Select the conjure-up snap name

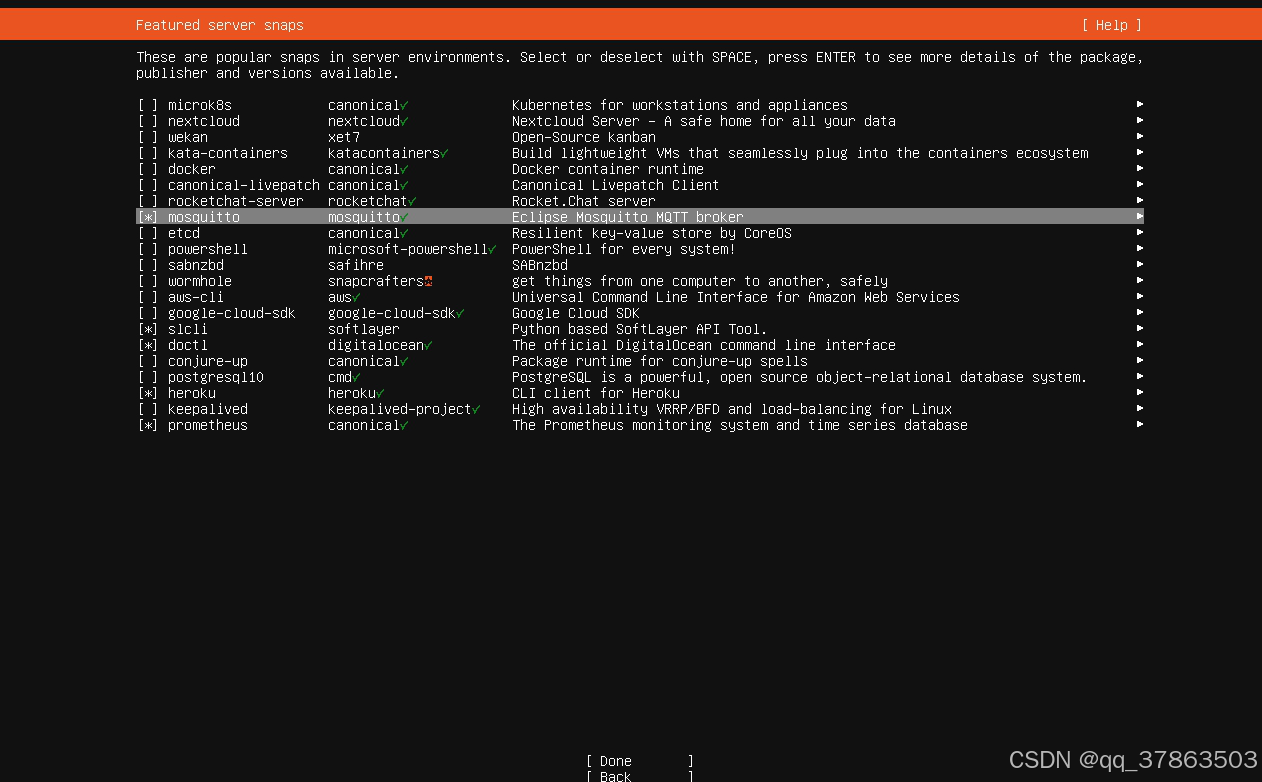(x=208, y=361)
